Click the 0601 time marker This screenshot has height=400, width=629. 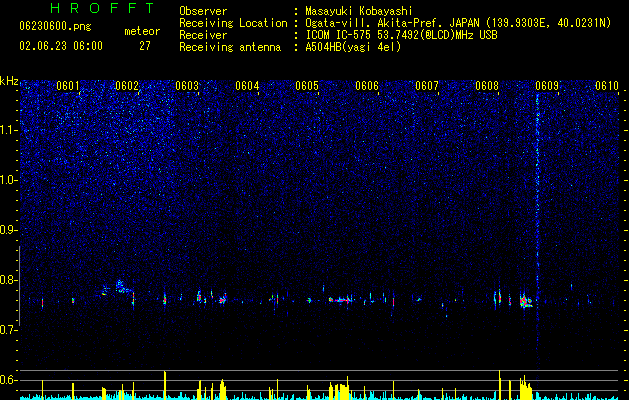(x=67, y=86)
